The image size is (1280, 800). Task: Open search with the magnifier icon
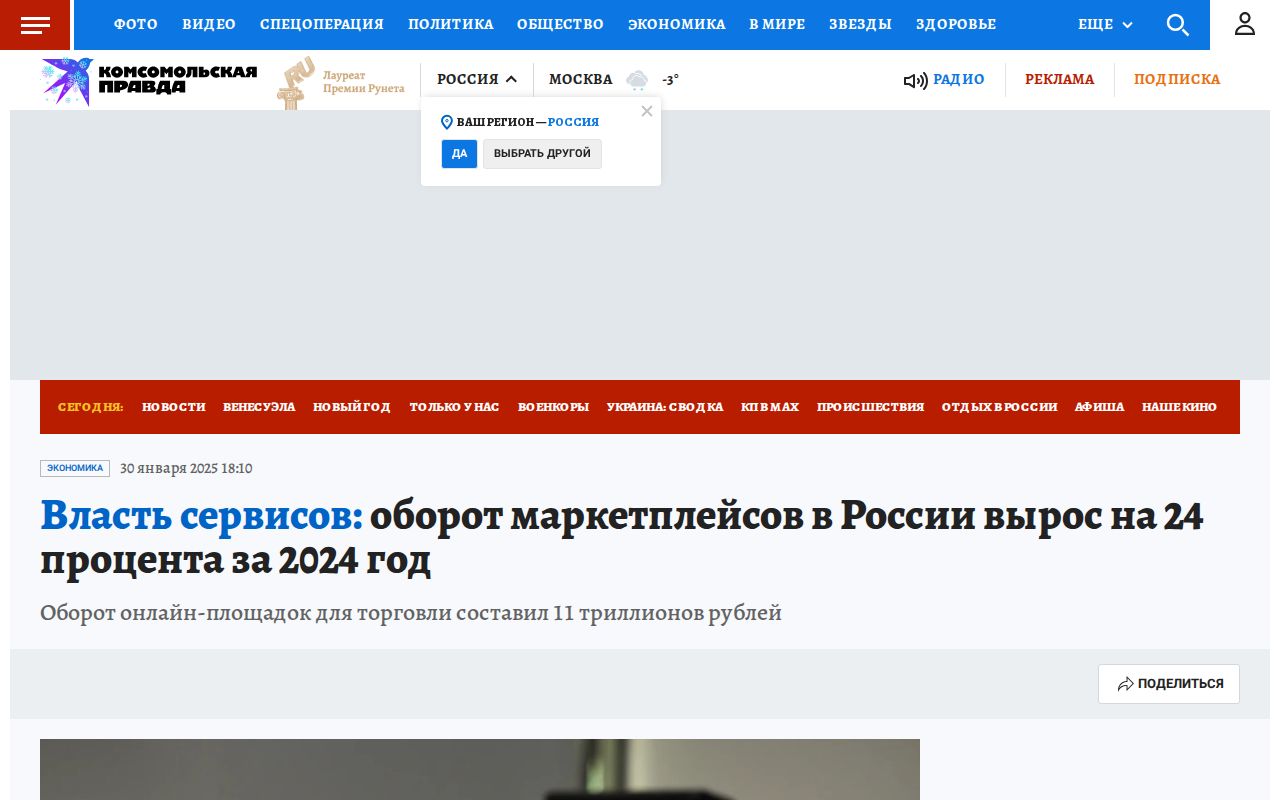click(1178, 25)
